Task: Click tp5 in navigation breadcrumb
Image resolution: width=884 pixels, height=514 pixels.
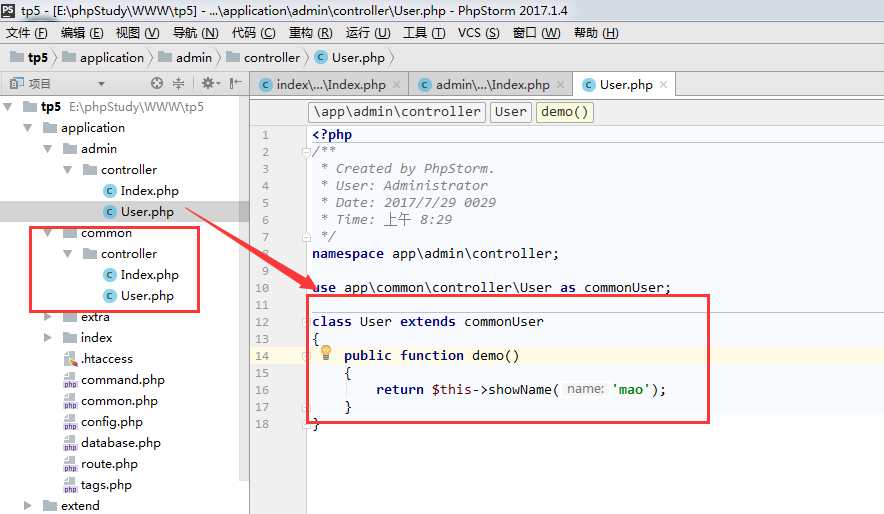Action: coord(29,57)
